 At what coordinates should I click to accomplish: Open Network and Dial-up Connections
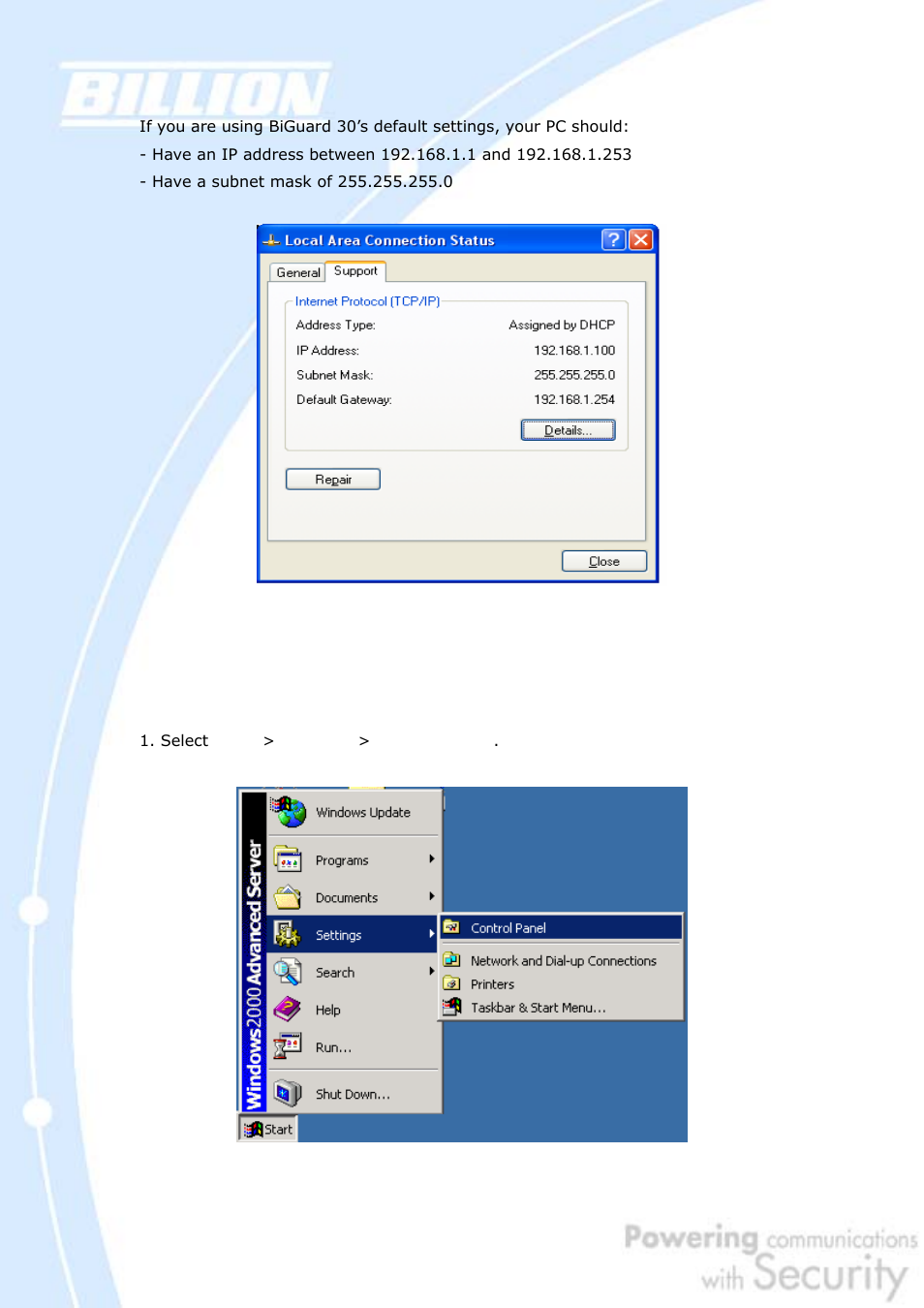[562, 960]
